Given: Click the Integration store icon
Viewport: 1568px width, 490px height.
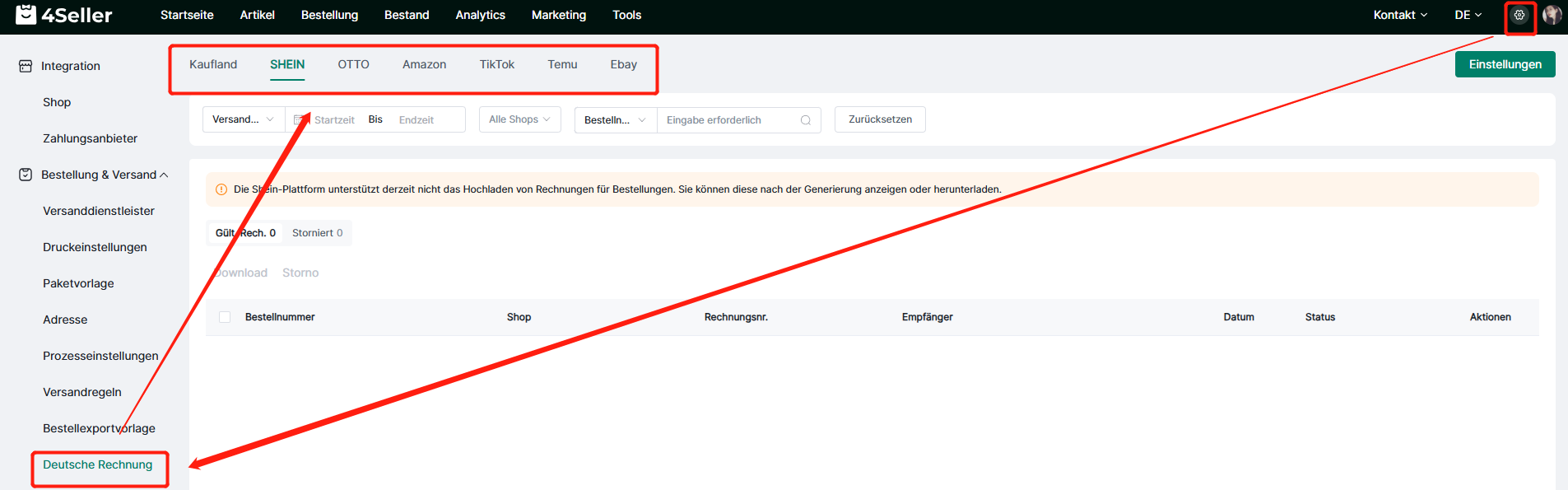Looking at the screenshot, I should point(26,66).
